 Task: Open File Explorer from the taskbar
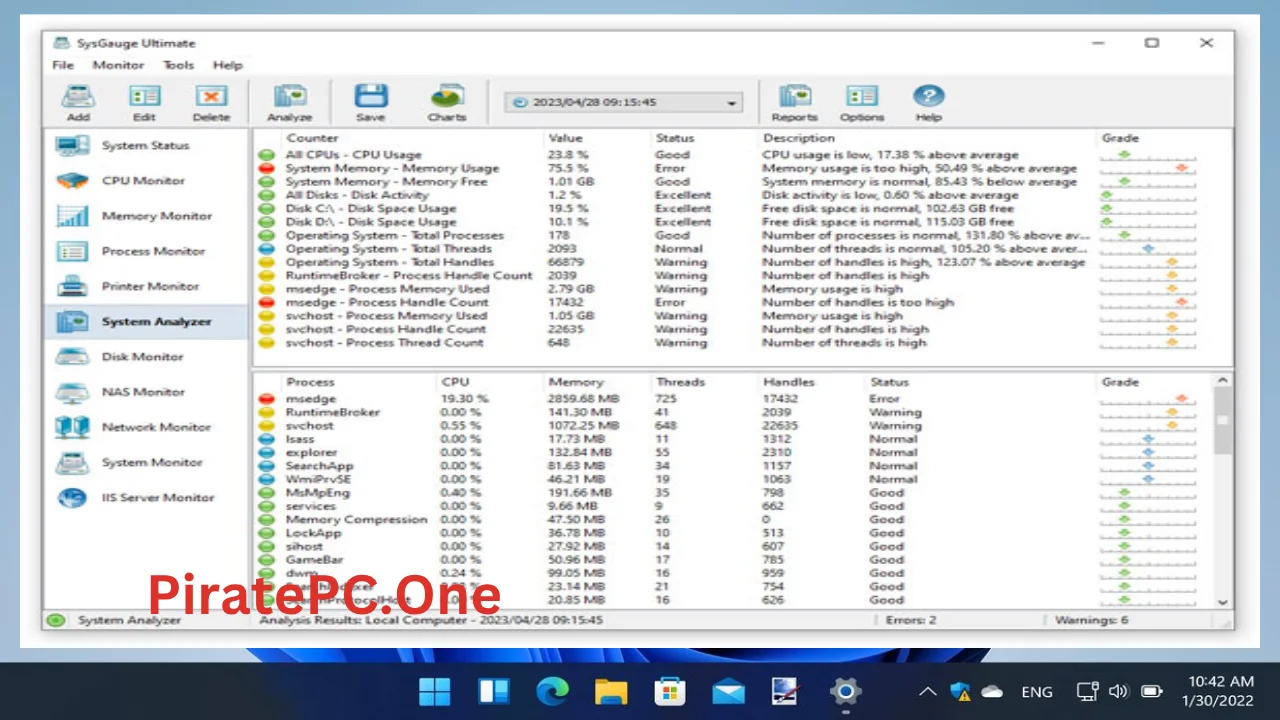611,691
